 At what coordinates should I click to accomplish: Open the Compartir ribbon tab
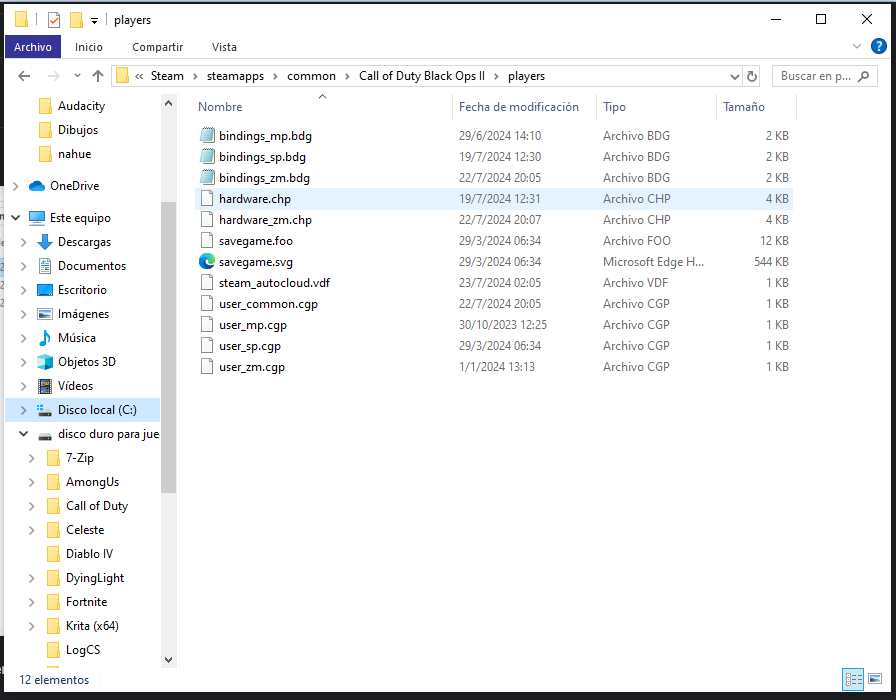pyautogui.click(x=158, y=47)
